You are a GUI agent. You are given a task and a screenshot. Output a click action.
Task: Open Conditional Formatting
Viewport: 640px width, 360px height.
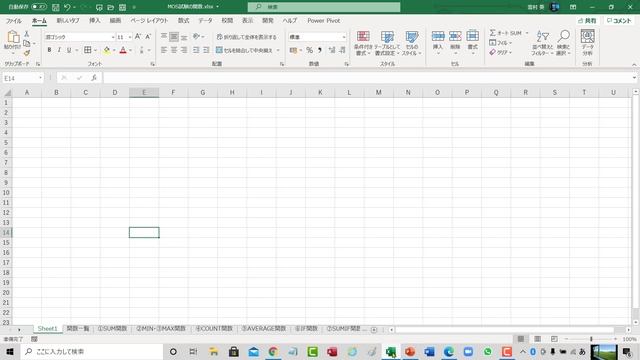363,43
